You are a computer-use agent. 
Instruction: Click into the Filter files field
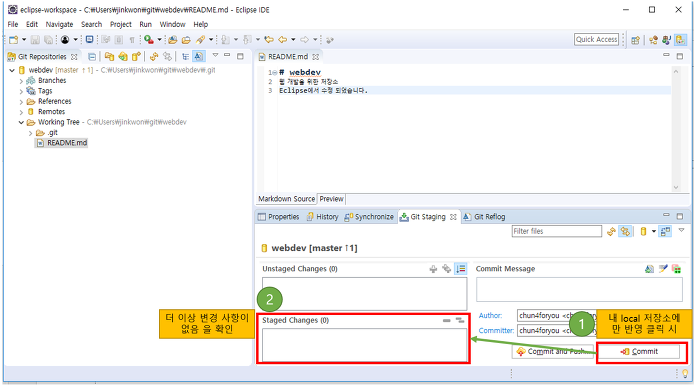click(x=557, y=231)
